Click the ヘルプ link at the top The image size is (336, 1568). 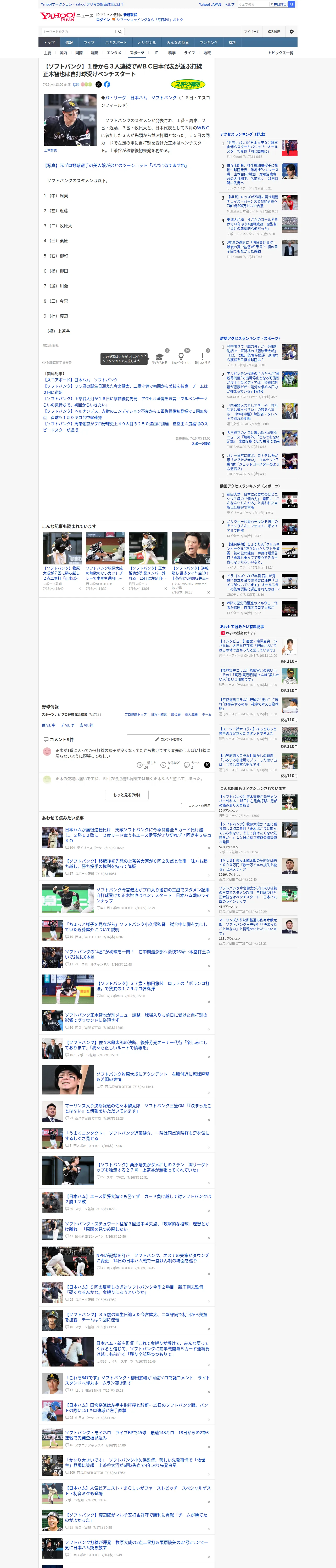pyautogui.click(x=229, y=4)
